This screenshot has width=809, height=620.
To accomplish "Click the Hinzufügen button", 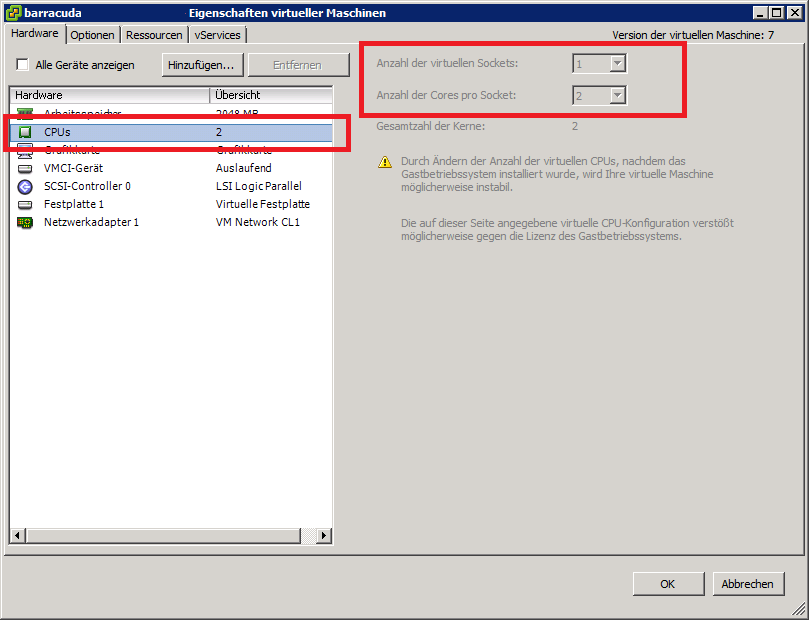I will pos(201,65).
